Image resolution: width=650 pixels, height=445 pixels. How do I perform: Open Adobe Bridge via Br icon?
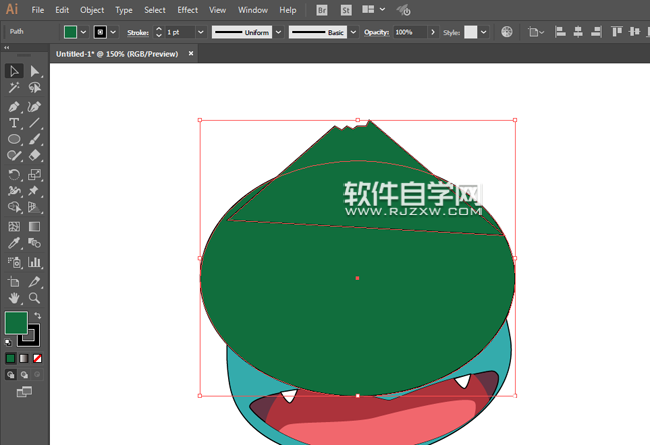tap(322, 10)
